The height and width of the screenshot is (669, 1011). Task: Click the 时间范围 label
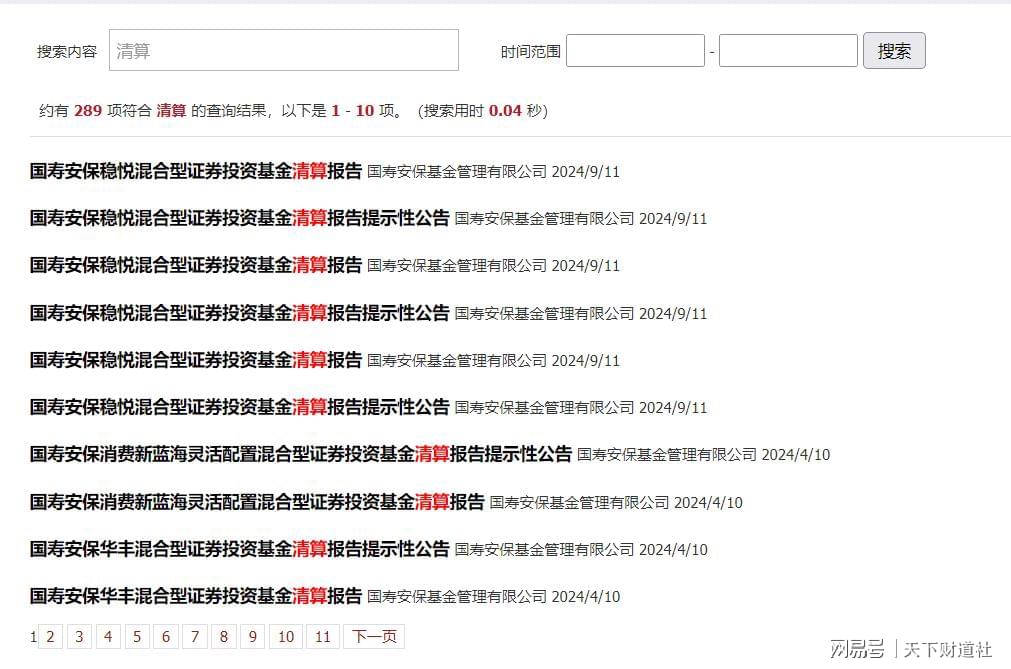pos(531,52)
